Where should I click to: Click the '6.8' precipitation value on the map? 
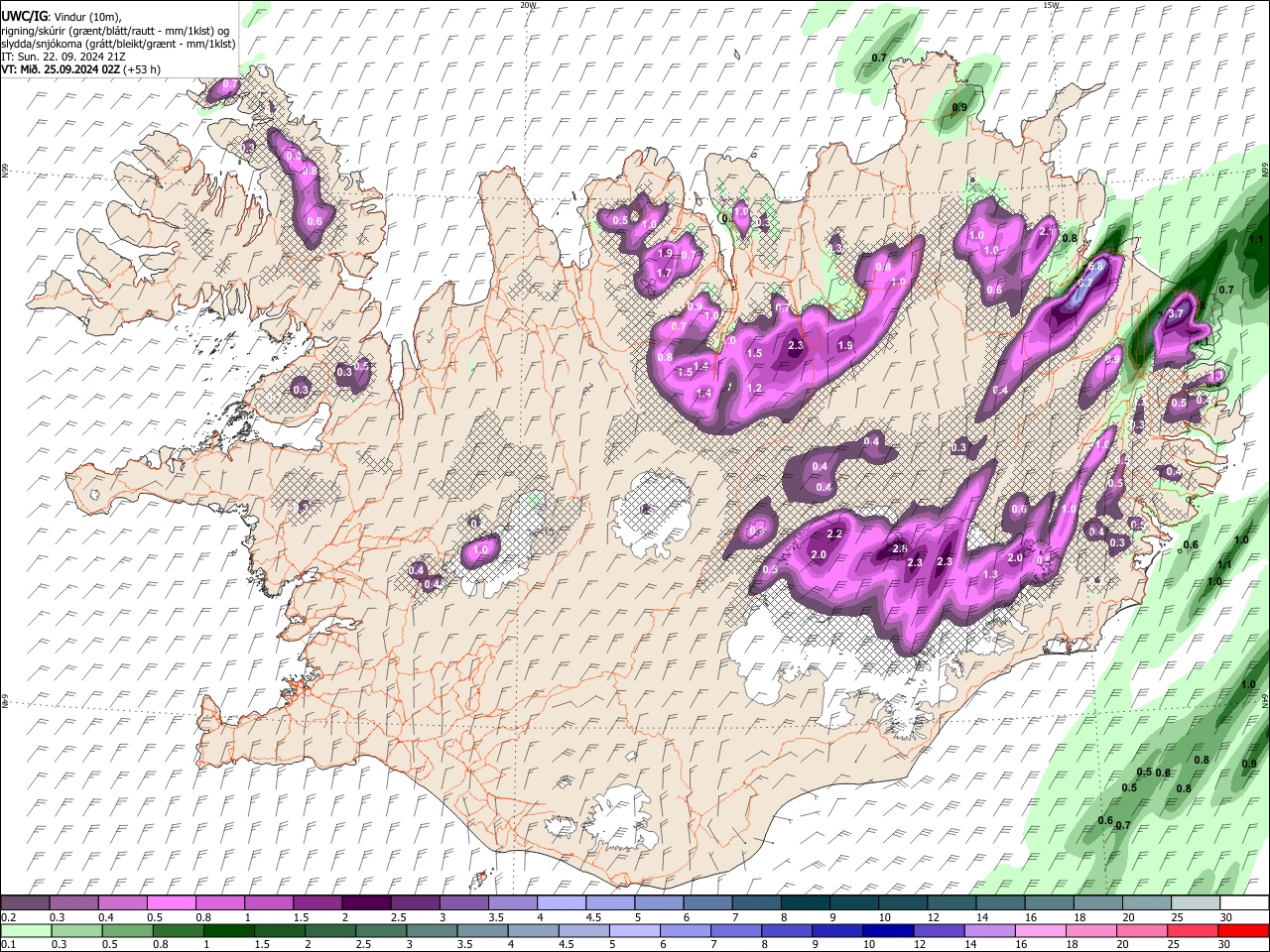click(1096, 266)
